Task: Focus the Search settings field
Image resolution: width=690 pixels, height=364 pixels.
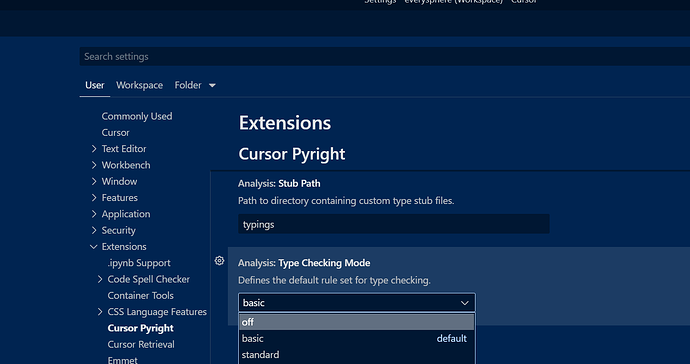Action: pyautogui.click(x=385, y=57)
